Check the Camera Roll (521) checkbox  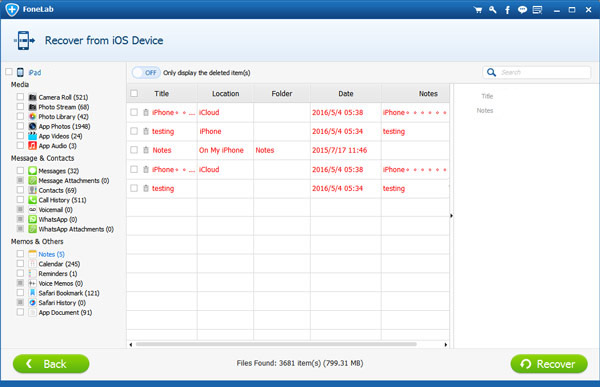point(20,97)
